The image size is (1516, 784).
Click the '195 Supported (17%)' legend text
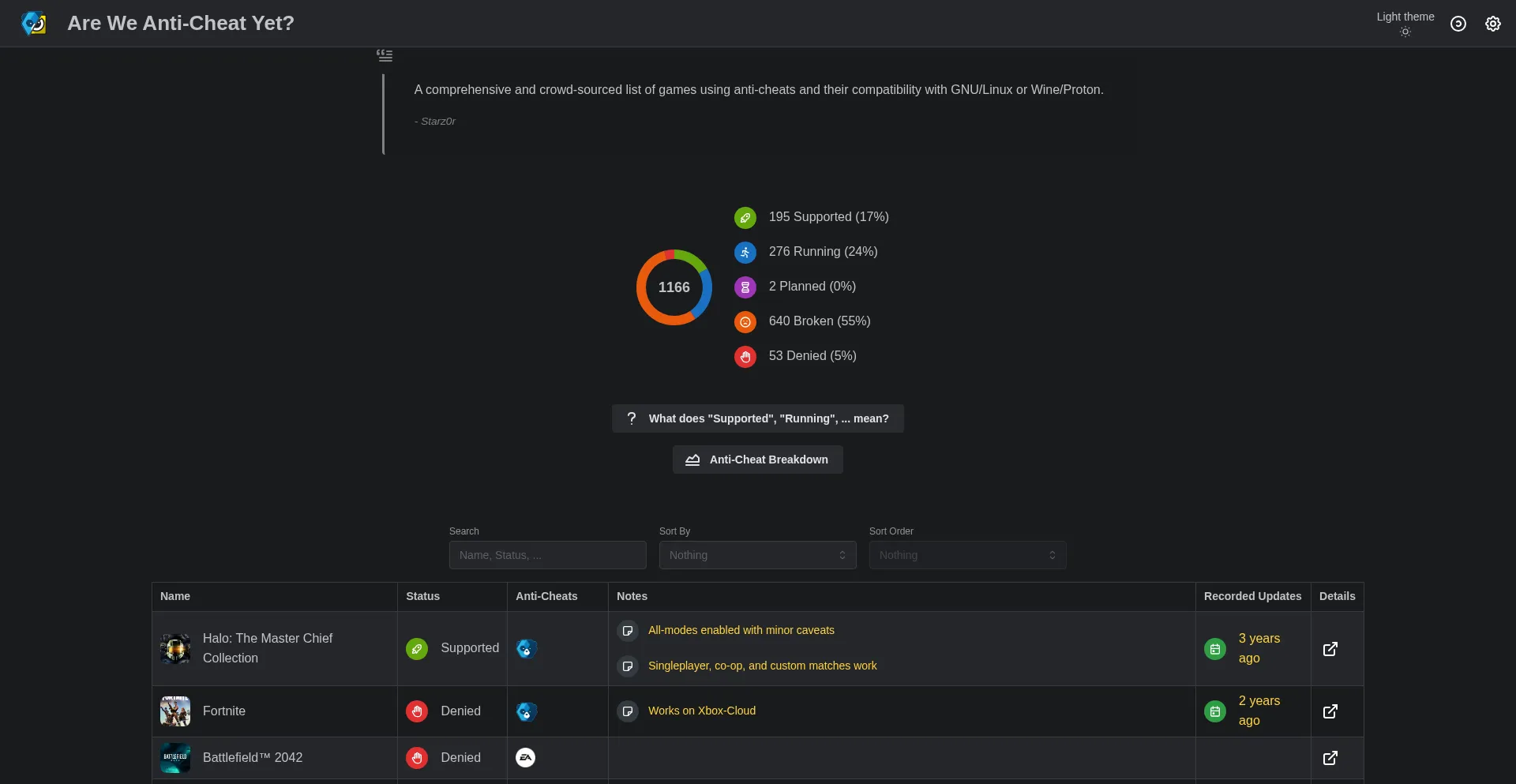829,216
